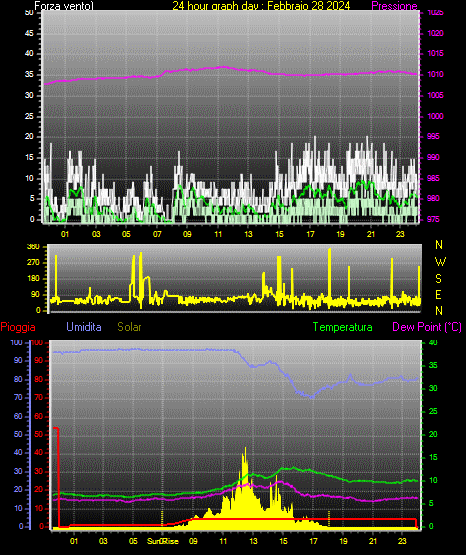Click the dashed sunset marker near 18

tap(329, 518)
